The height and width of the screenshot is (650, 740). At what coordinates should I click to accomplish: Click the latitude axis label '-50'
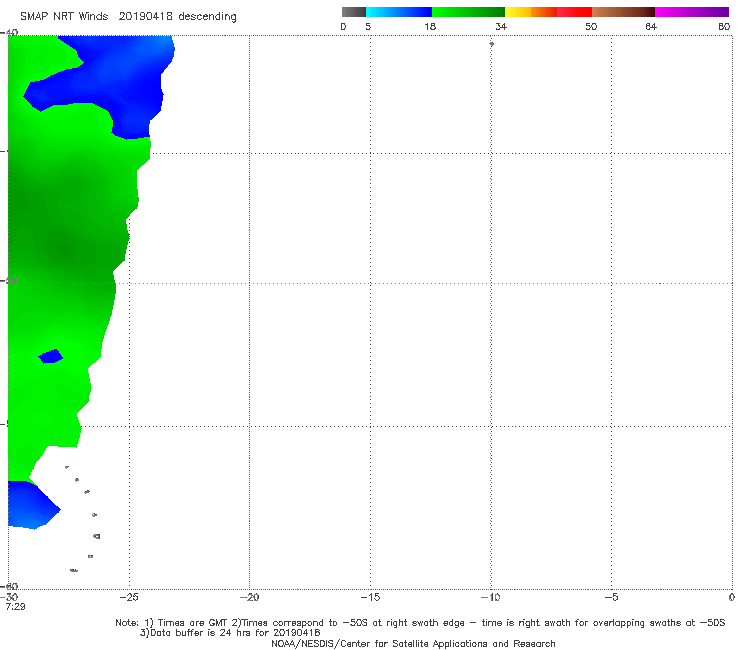click(9, 281)
